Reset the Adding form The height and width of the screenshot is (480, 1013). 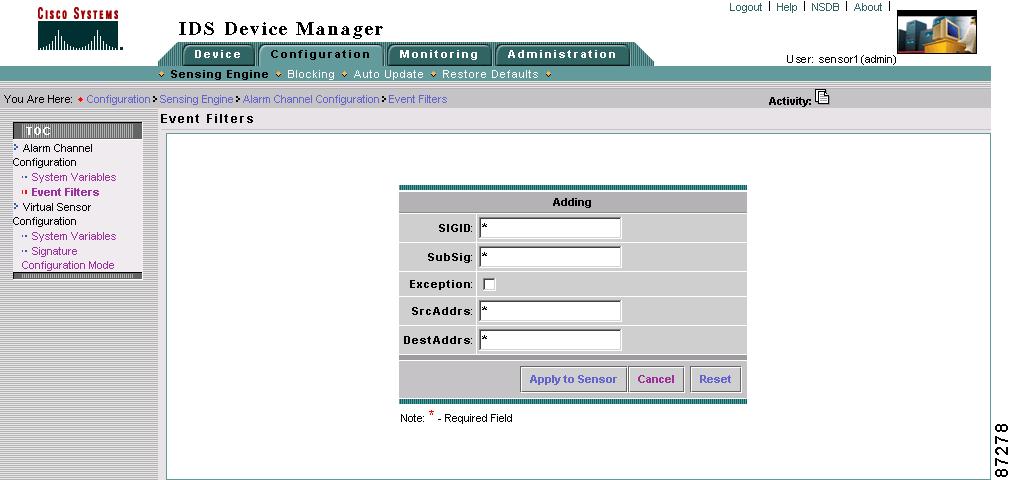point(715,379)
